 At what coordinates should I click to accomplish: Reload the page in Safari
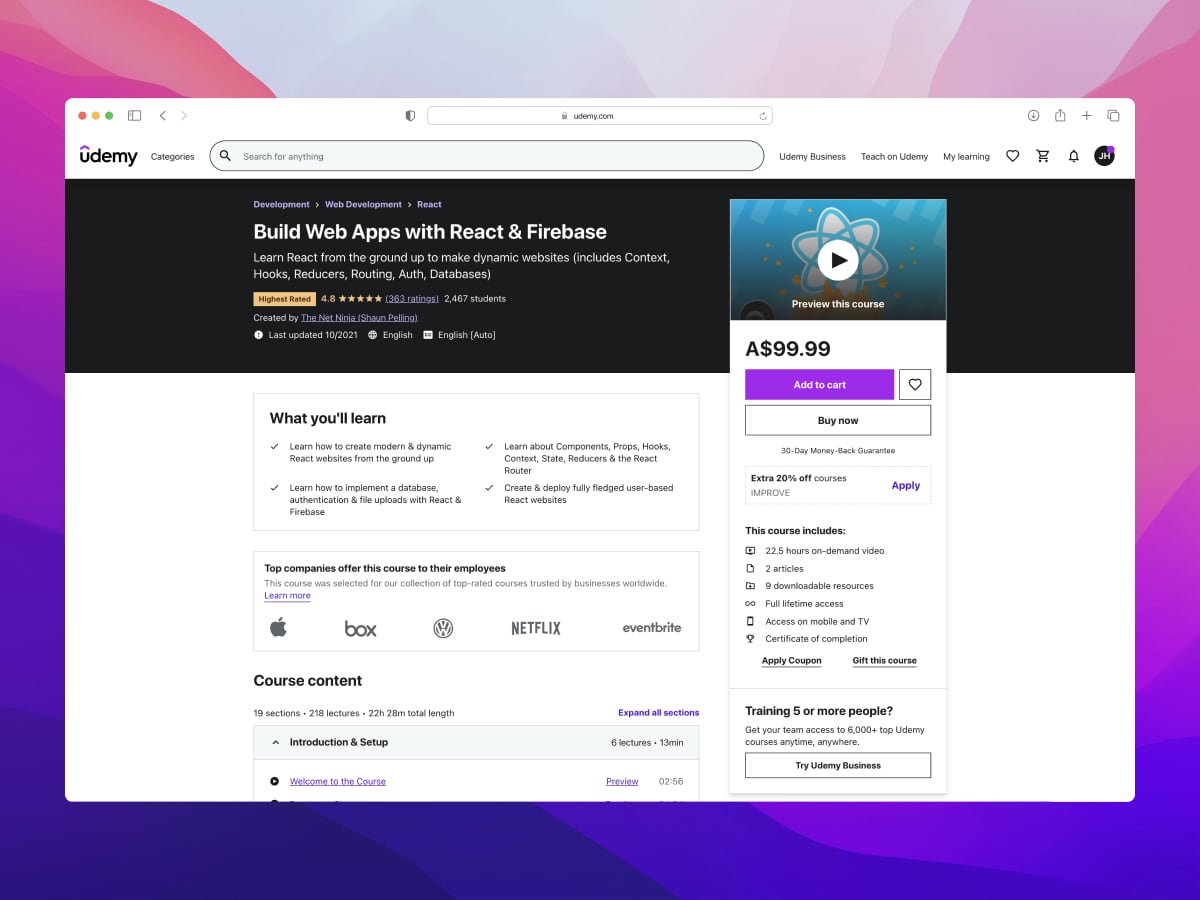tap(763, 116)
